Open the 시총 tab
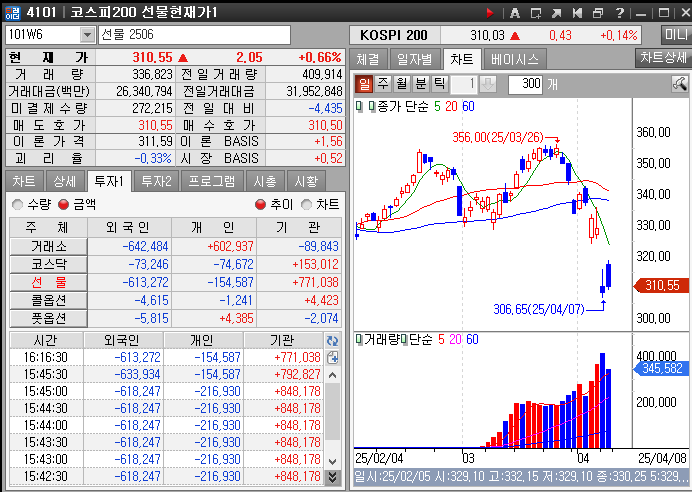The height and width of the screenshot is (492, 692). click(265, 181)
